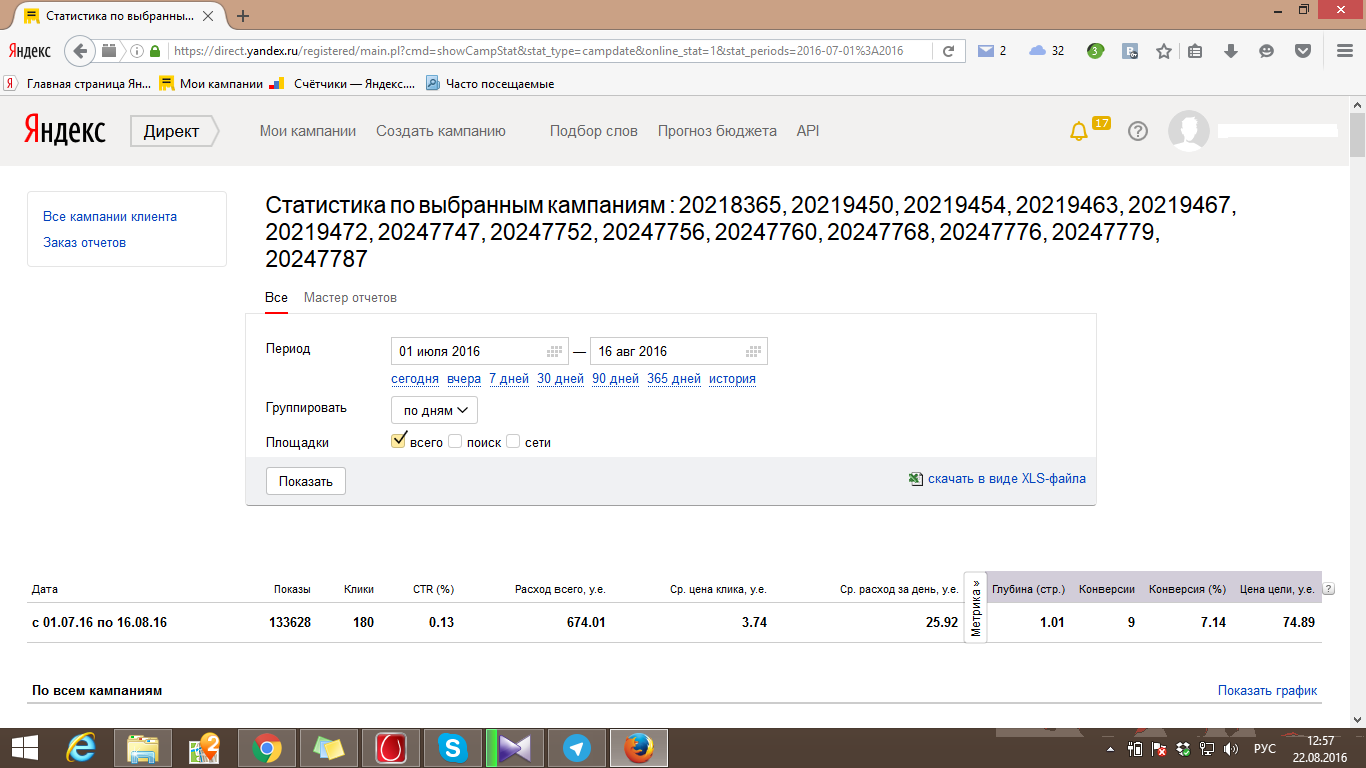Click the РУС language indicator in tray
This screenshot has width=1366, height=768.
(x=1265, y=748)
